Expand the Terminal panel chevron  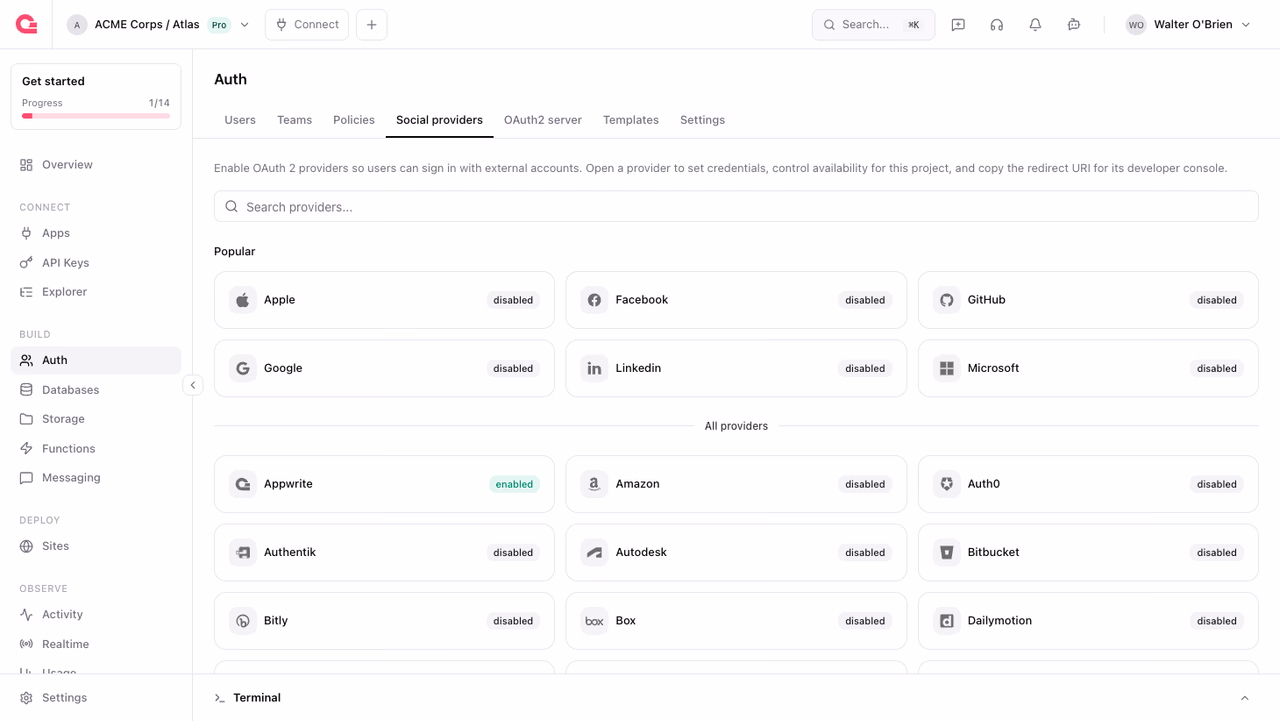[x=1245, y=698]
